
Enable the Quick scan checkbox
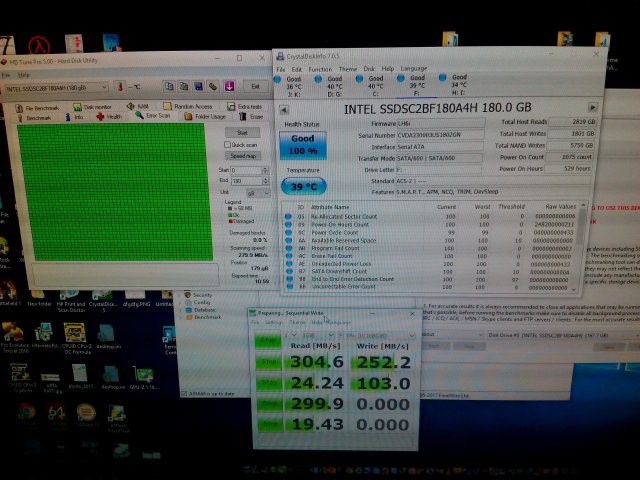tap(227, 144)
